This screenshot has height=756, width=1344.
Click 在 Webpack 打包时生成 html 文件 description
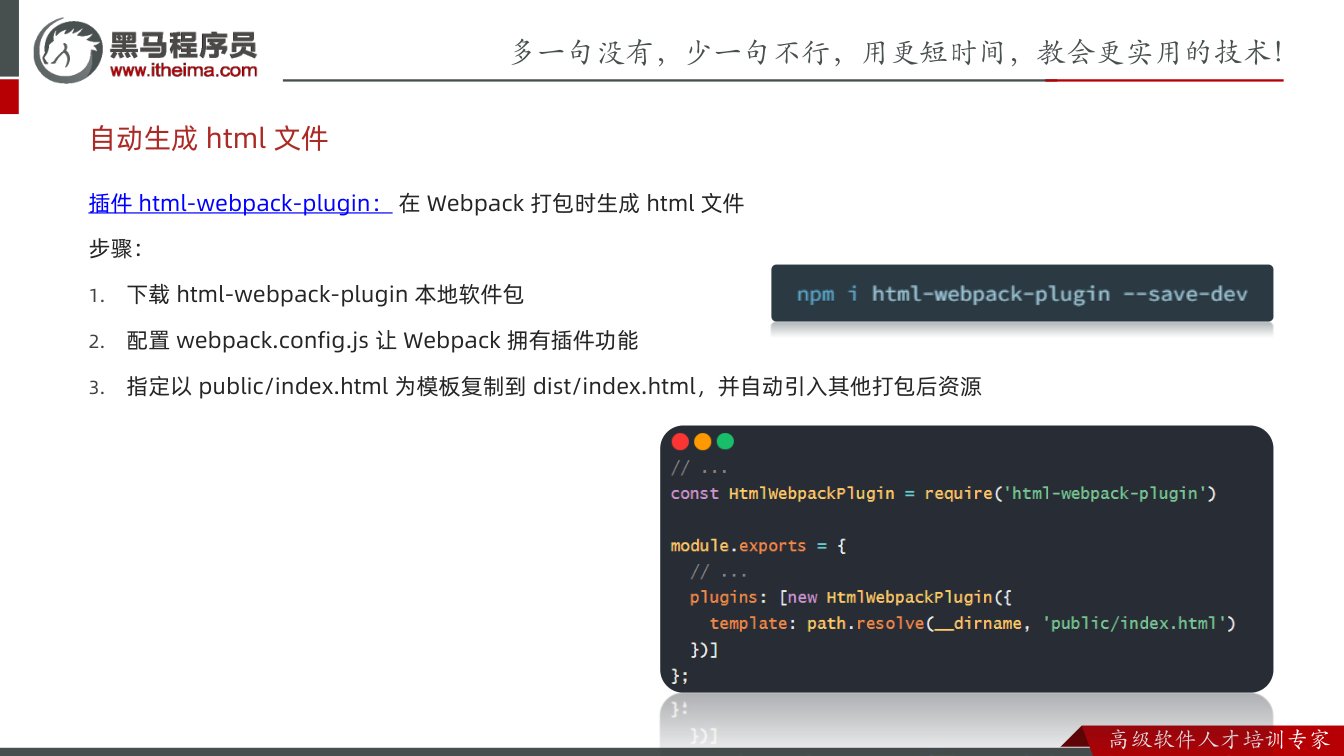pos(571,203)
